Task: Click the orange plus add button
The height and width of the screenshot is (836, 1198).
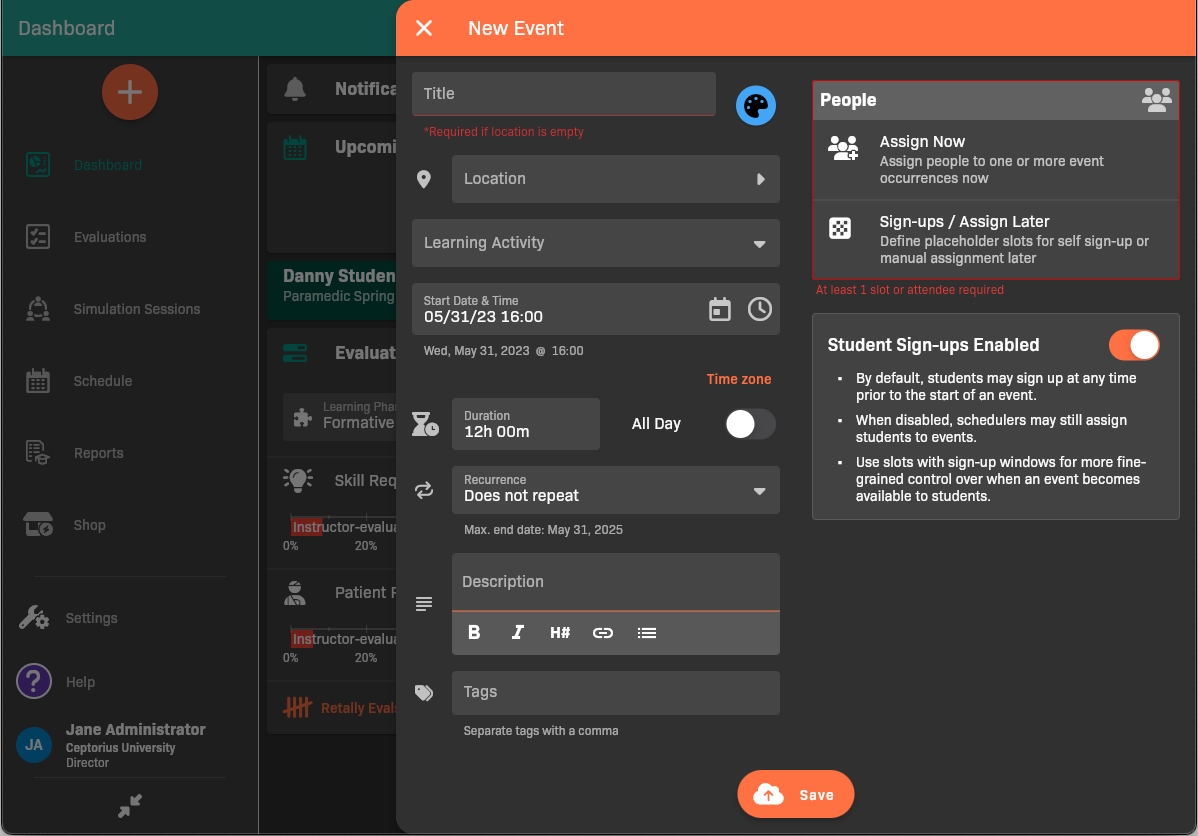Action: [x=130, y=92]
